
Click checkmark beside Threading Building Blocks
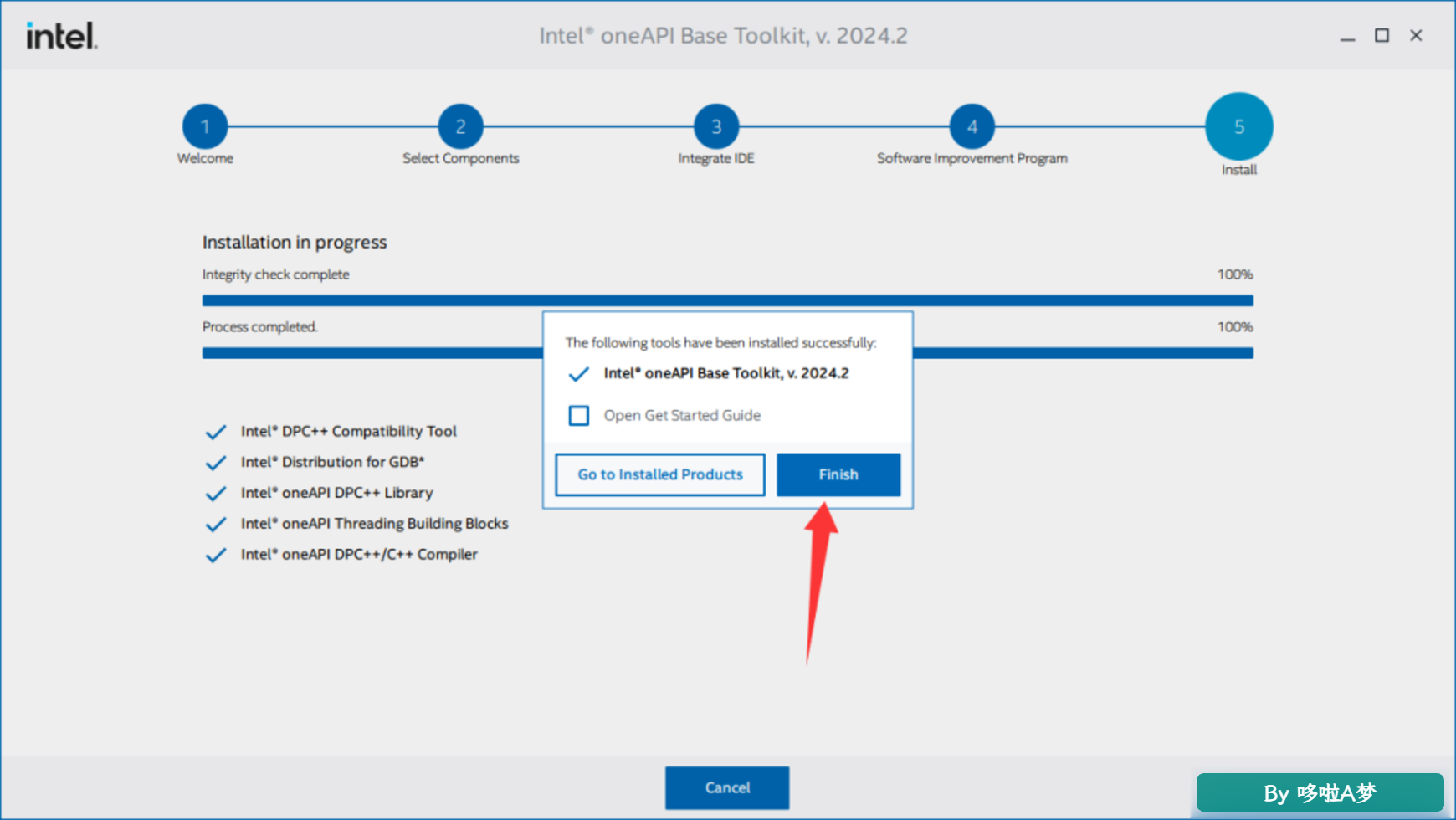click(216, 525)
